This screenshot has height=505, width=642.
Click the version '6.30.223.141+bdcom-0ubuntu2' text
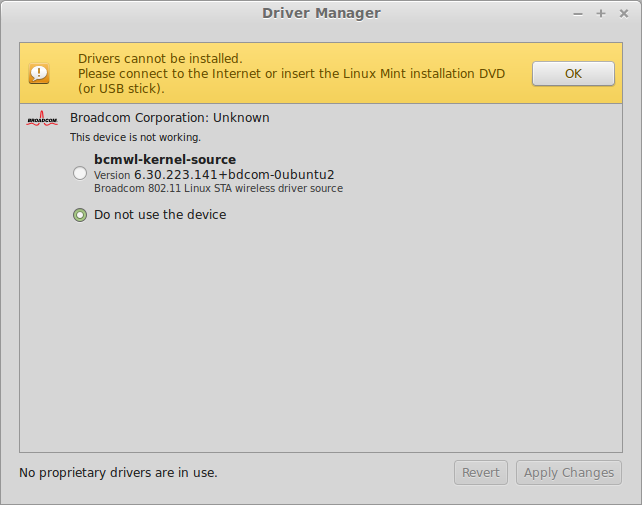pyautogui.click(x=234, y=175)
